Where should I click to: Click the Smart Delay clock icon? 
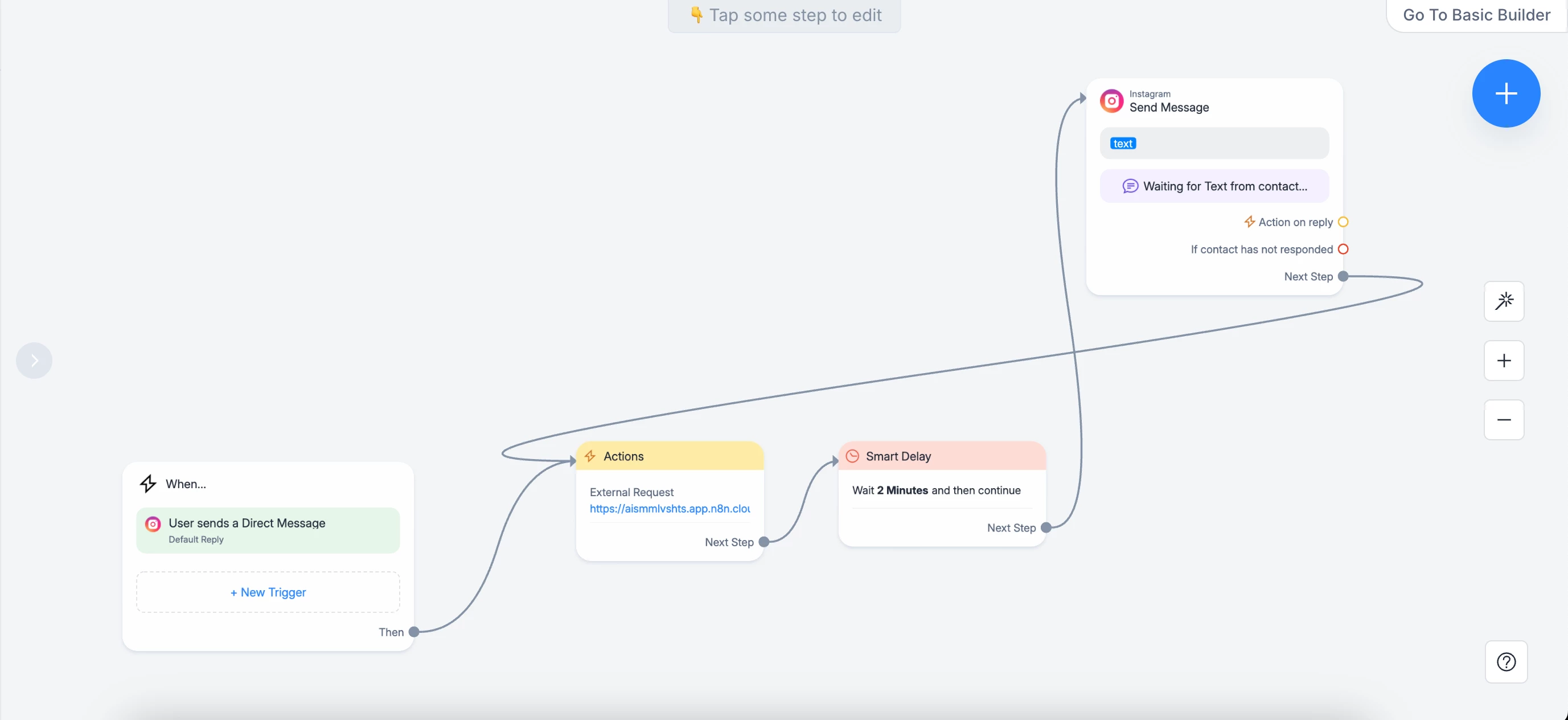(x=852, y=456)
